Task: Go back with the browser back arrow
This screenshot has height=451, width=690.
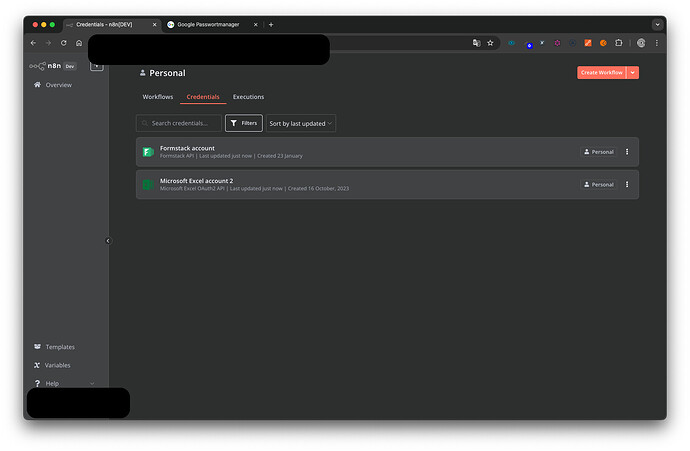Action: 33,43
